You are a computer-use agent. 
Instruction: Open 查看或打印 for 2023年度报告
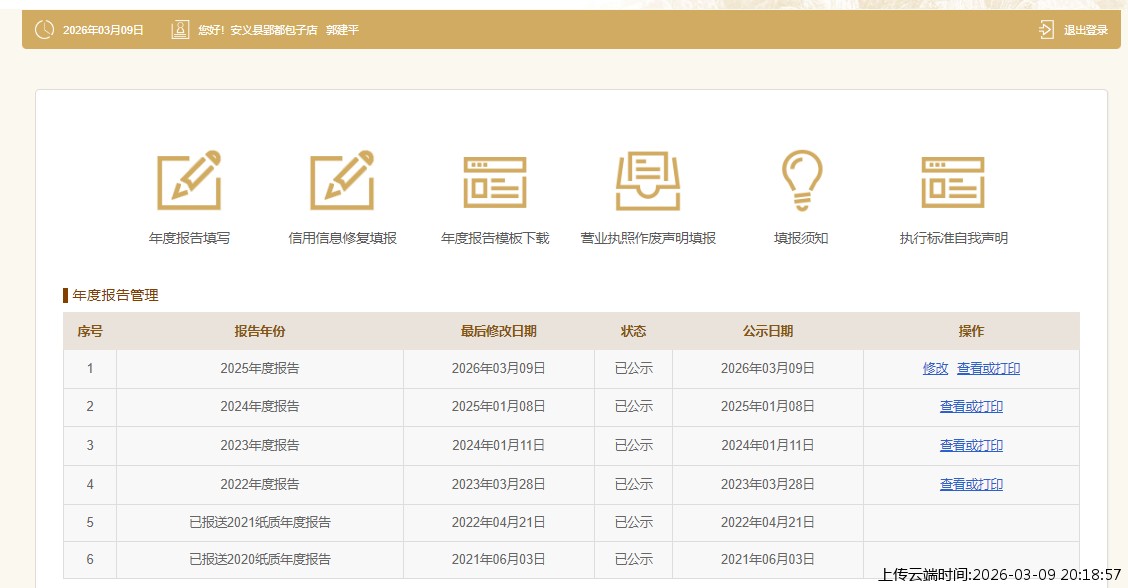pyautogui.click(x=971, y=446)
